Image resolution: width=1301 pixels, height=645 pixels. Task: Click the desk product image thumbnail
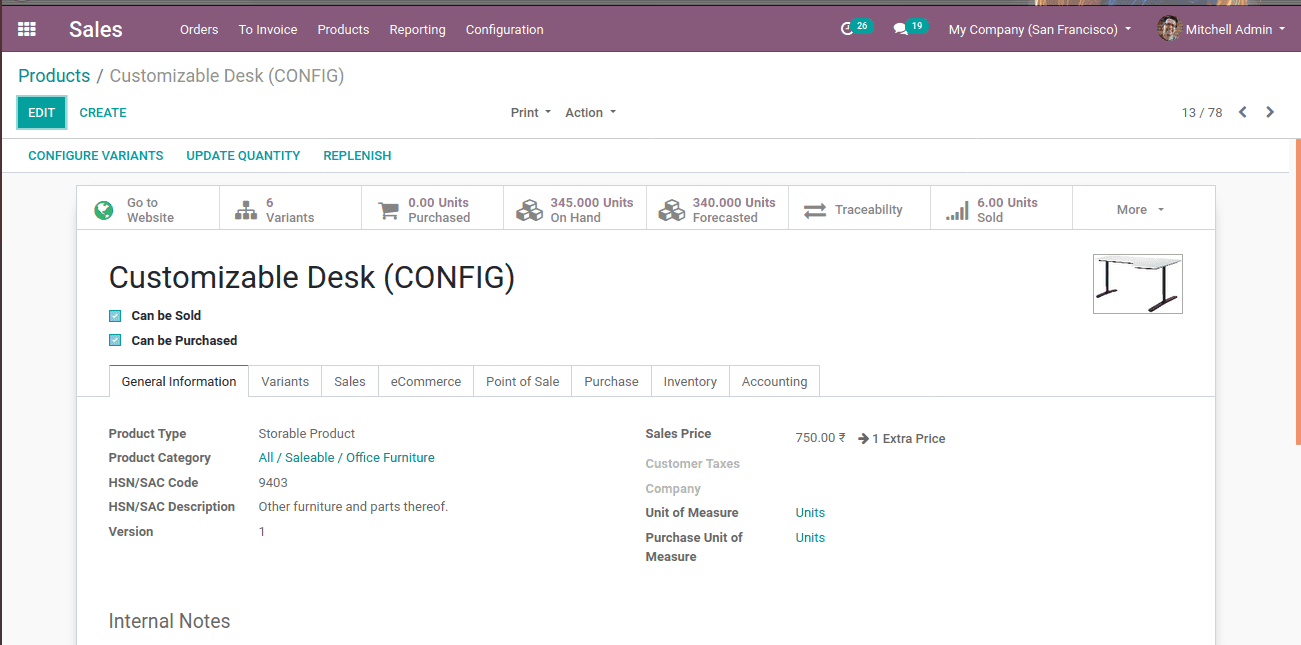pyautogui.click(x=1138, y=284)
